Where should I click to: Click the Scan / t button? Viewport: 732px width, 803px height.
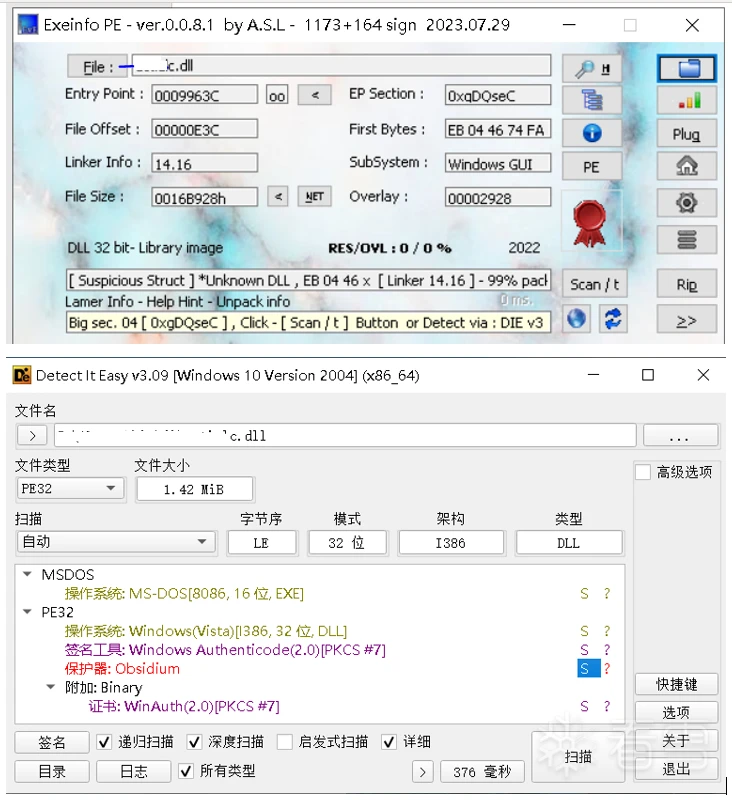[x=594, y=284]
